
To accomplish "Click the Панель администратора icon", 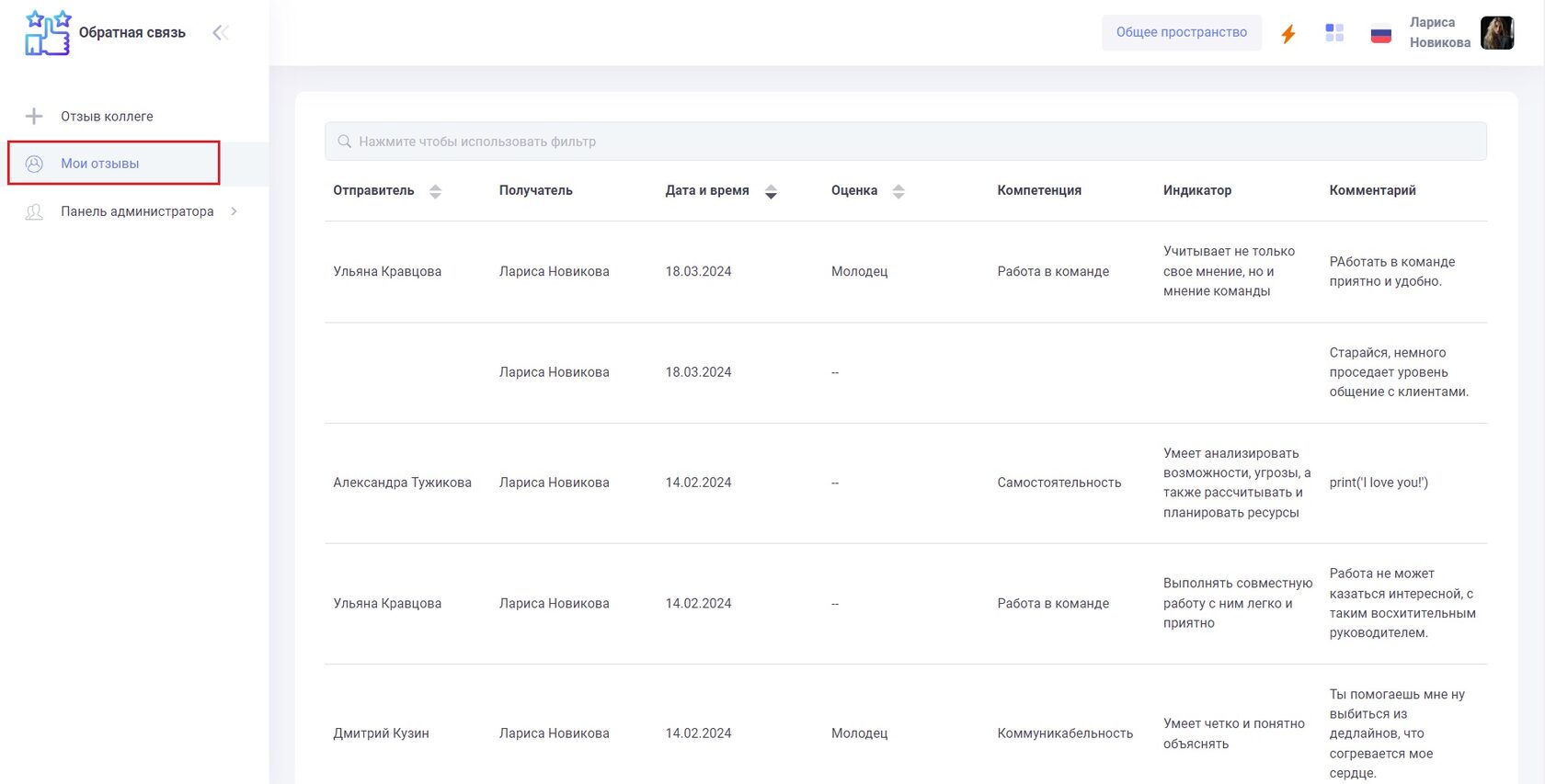I will [x=34, y=211].
